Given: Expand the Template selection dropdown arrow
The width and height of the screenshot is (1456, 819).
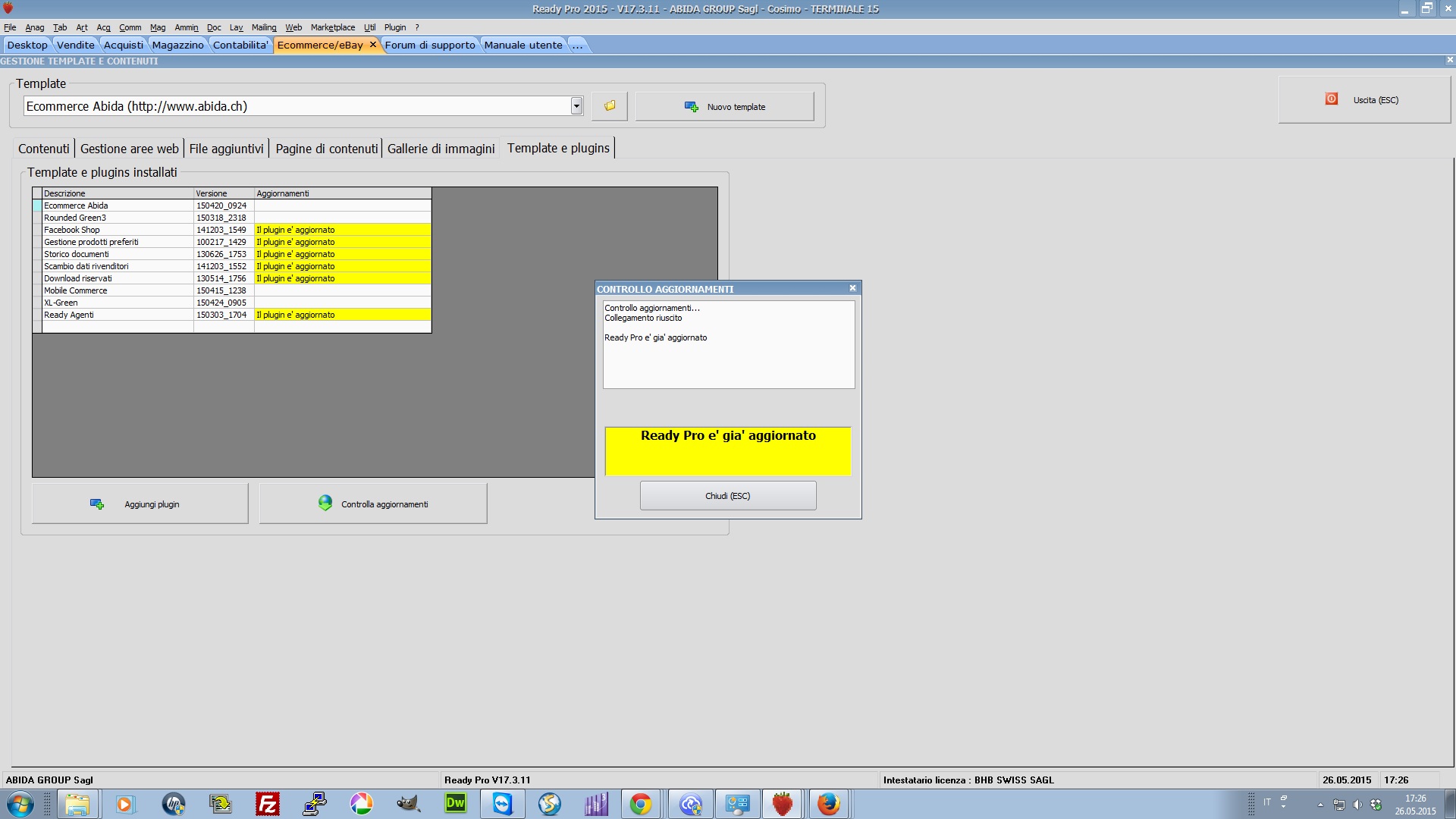Looking at the screenshot, I should pos(576,106).
